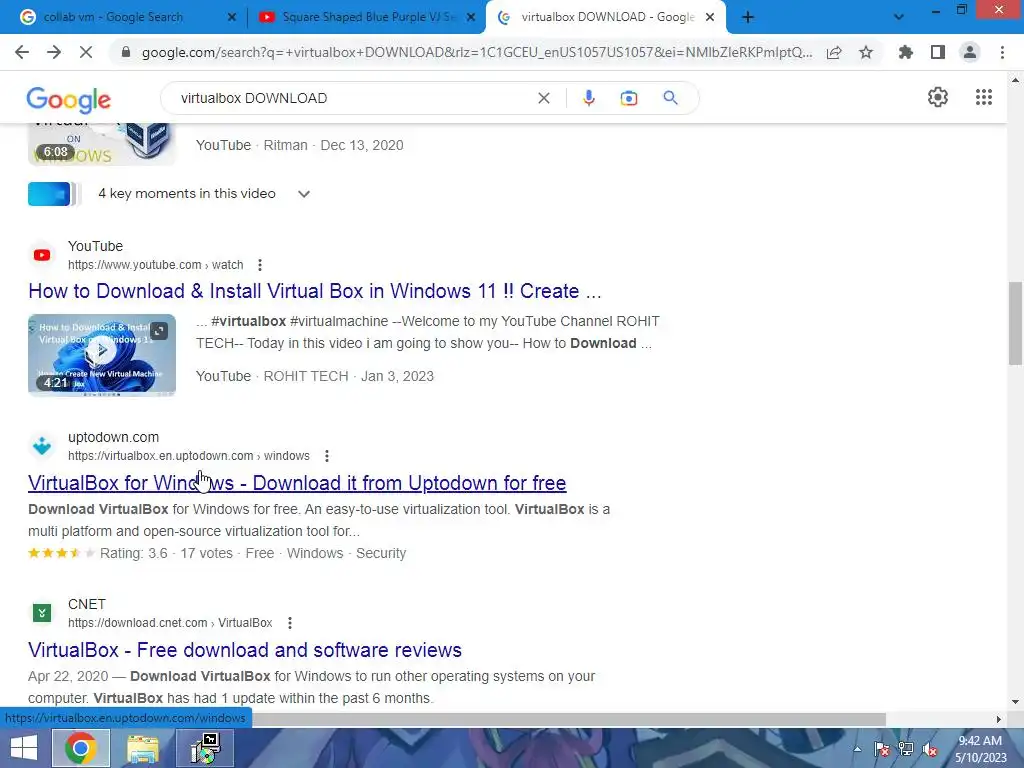Select the virtualbox DOWNLOAD Google tab
The height and width of the screenshot is (768, 1024).
(607, 17)
